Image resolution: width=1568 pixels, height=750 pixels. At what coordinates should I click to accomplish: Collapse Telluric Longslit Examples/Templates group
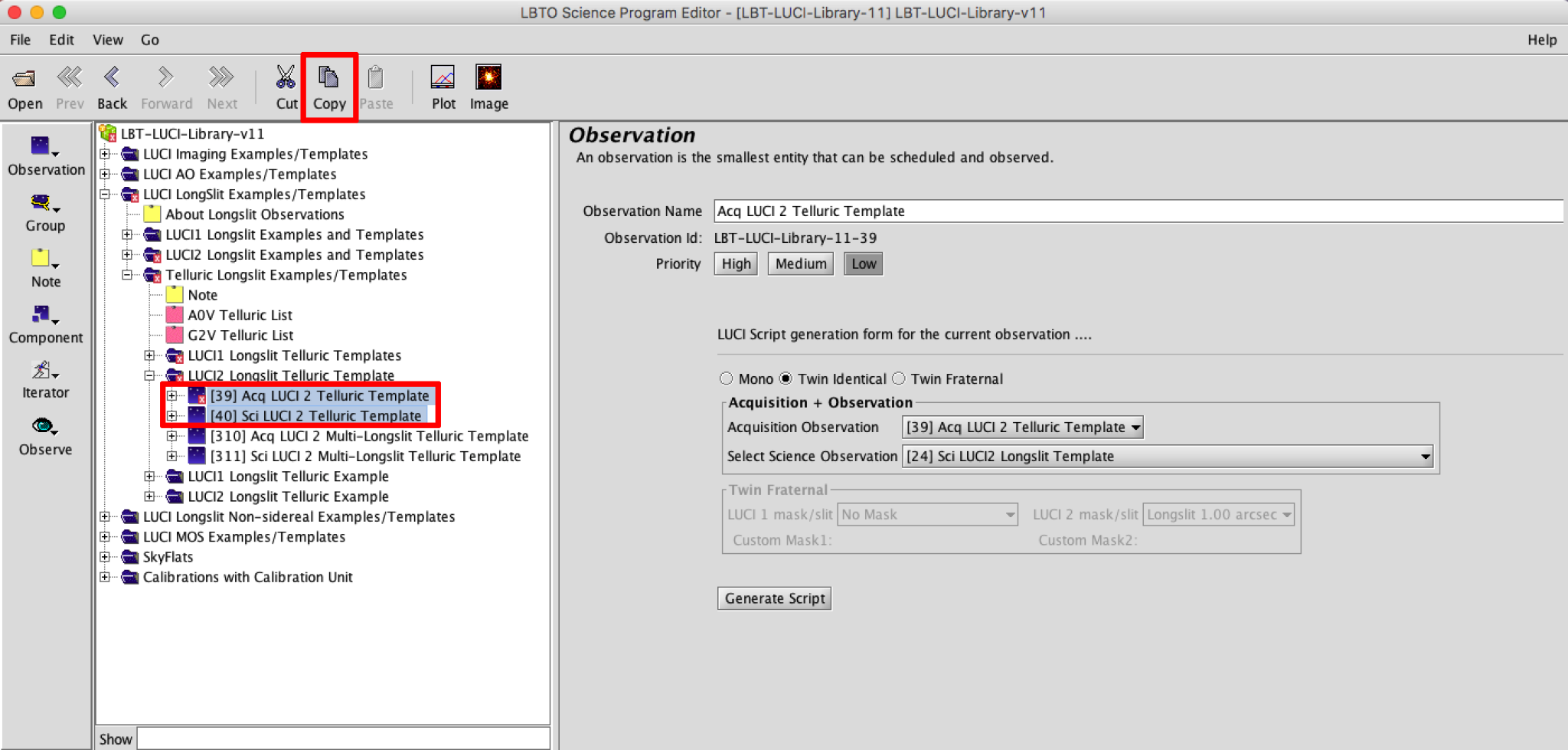pyautogui.click(x=127, y=275)
